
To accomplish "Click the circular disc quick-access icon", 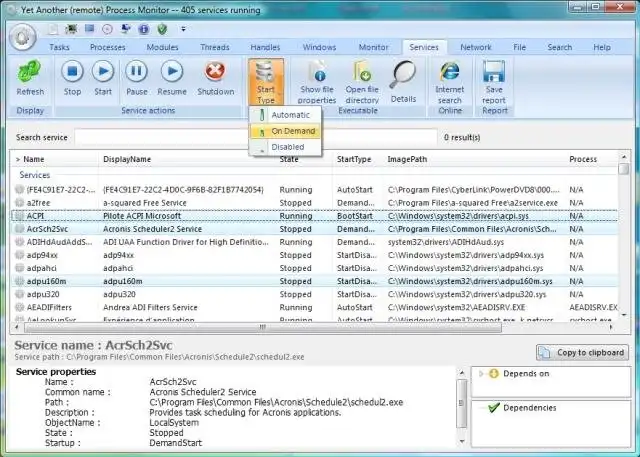I will (x=107, y=29).
